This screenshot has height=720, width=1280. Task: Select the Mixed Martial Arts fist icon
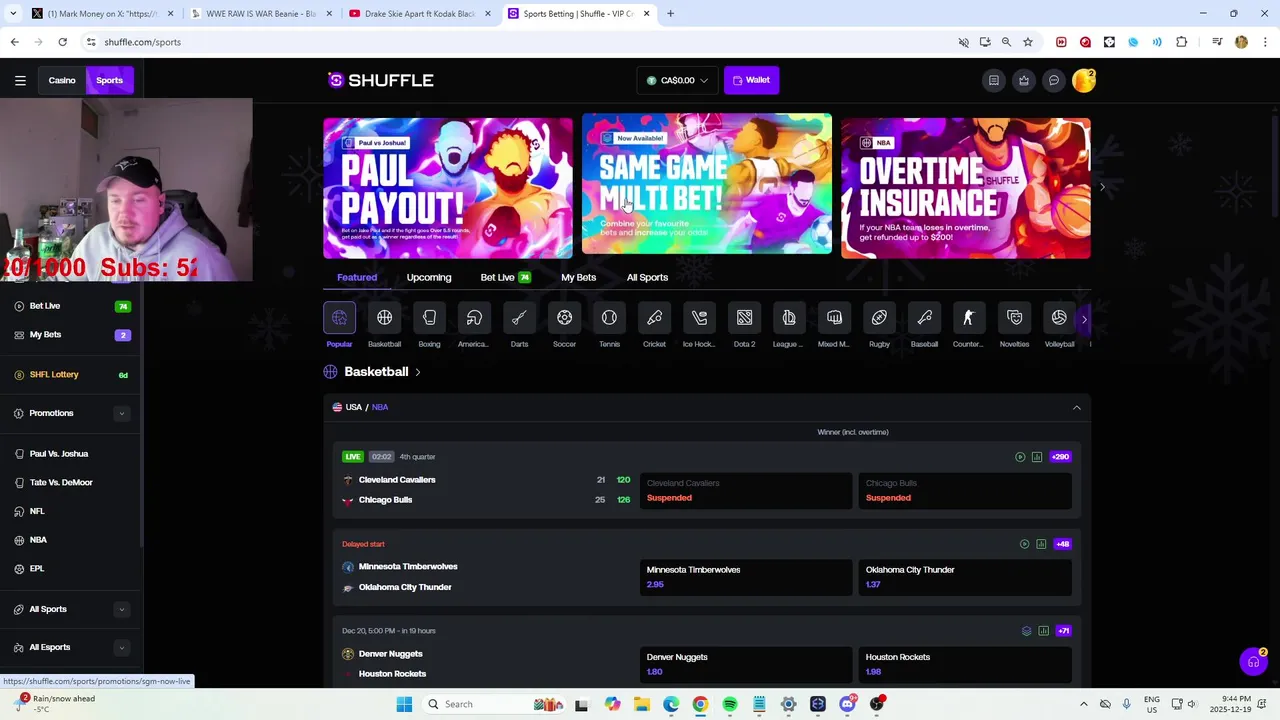(x=834, y=318)
